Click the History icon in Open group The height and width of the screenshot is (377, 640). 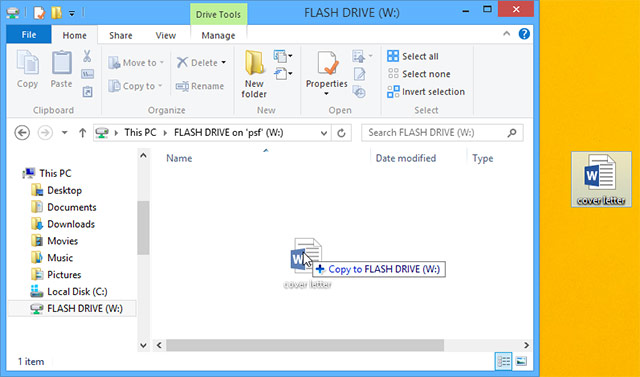coord(359,92)
